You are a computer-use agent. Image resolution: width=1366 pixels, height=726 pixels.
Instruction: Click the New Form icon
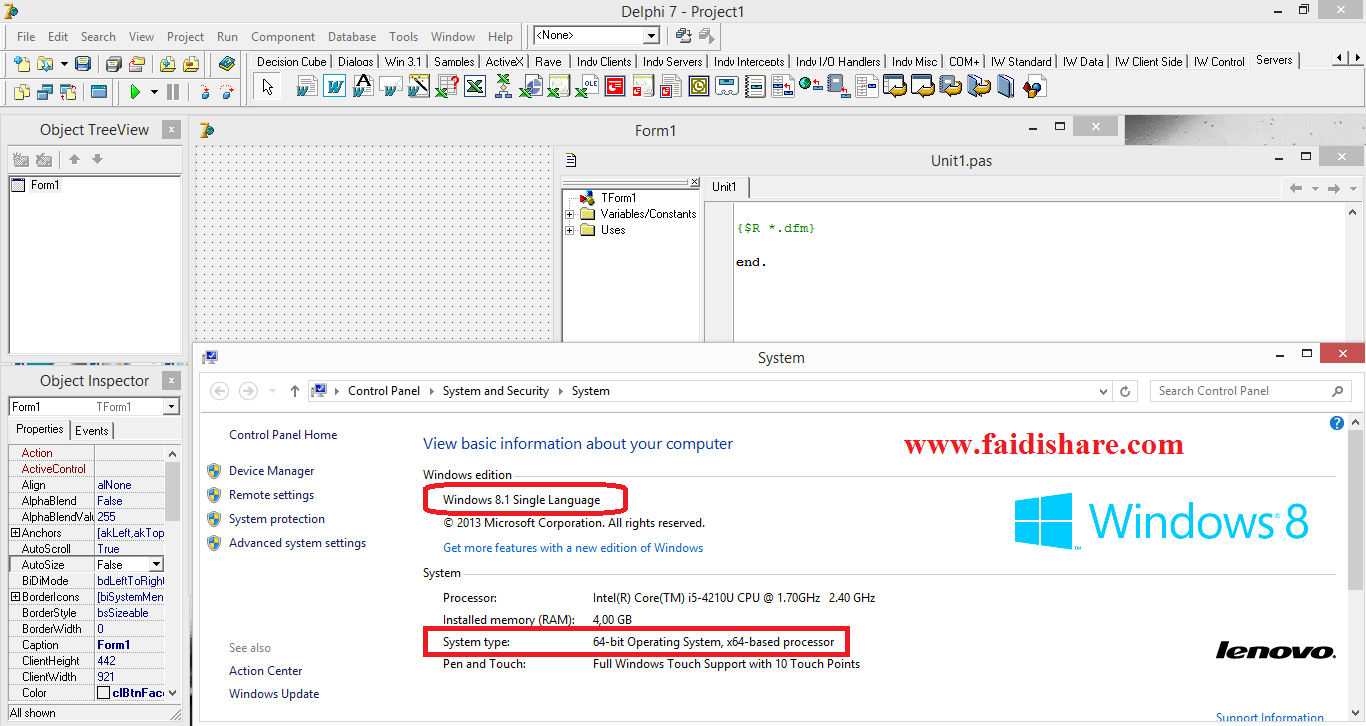[99, 92]
